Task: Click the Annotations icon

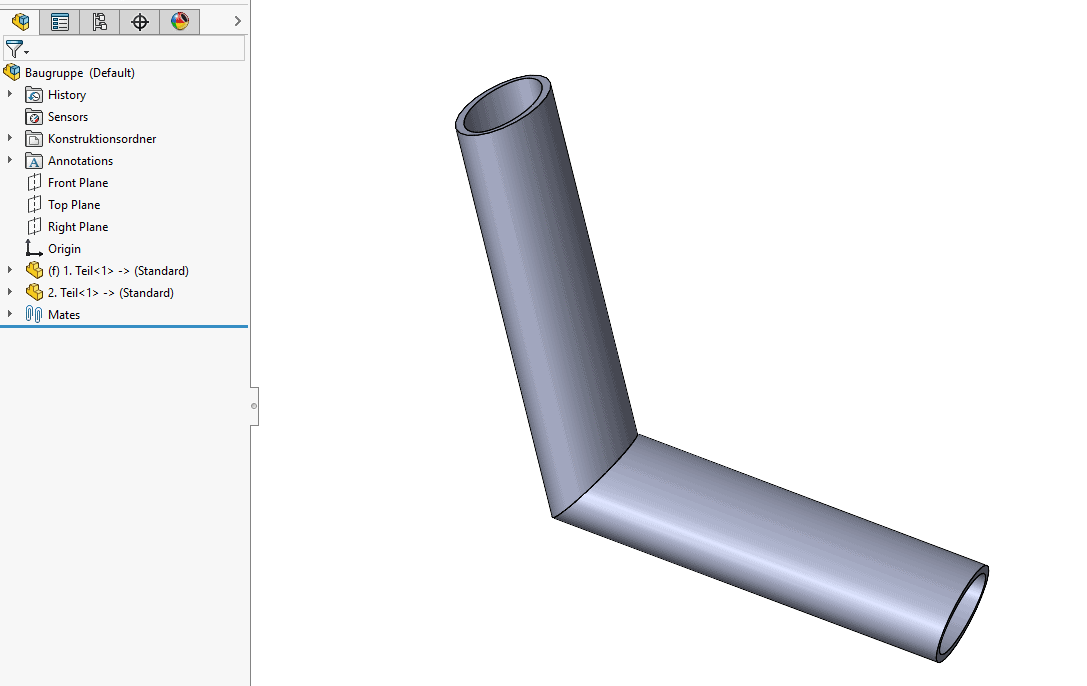Action: pos(34,161)
